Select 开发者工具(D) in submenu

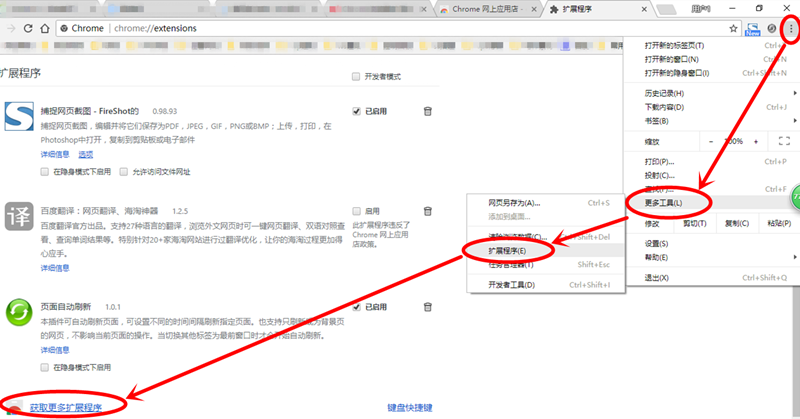coord(546,285)
